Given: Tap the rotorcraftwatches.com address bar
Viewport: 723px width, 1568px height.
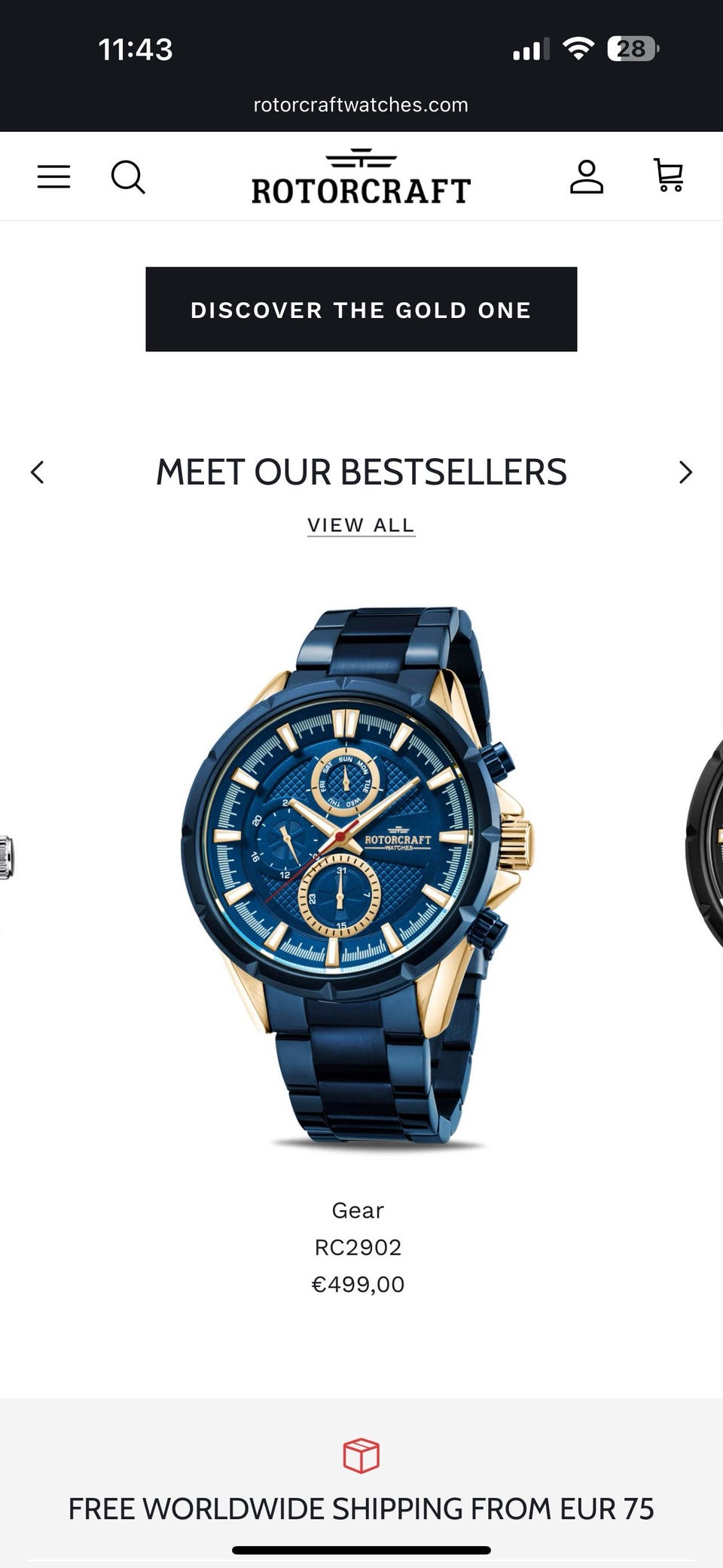Looking at the screenshot, I should [x=361, y=105].
